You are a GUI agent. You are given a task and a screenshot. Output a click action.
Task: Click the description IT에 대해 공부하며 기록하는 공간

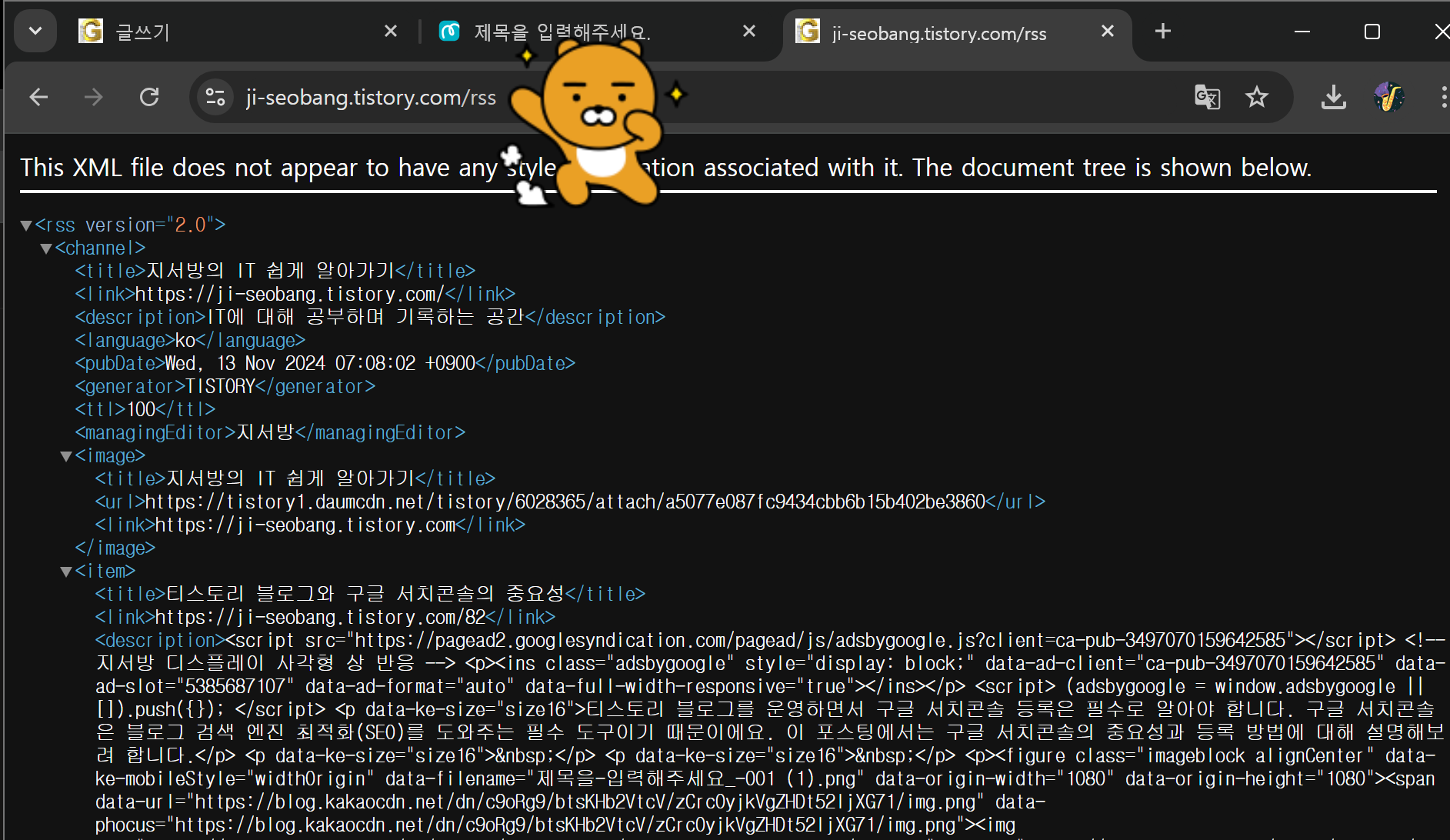[x=365, y=317]
